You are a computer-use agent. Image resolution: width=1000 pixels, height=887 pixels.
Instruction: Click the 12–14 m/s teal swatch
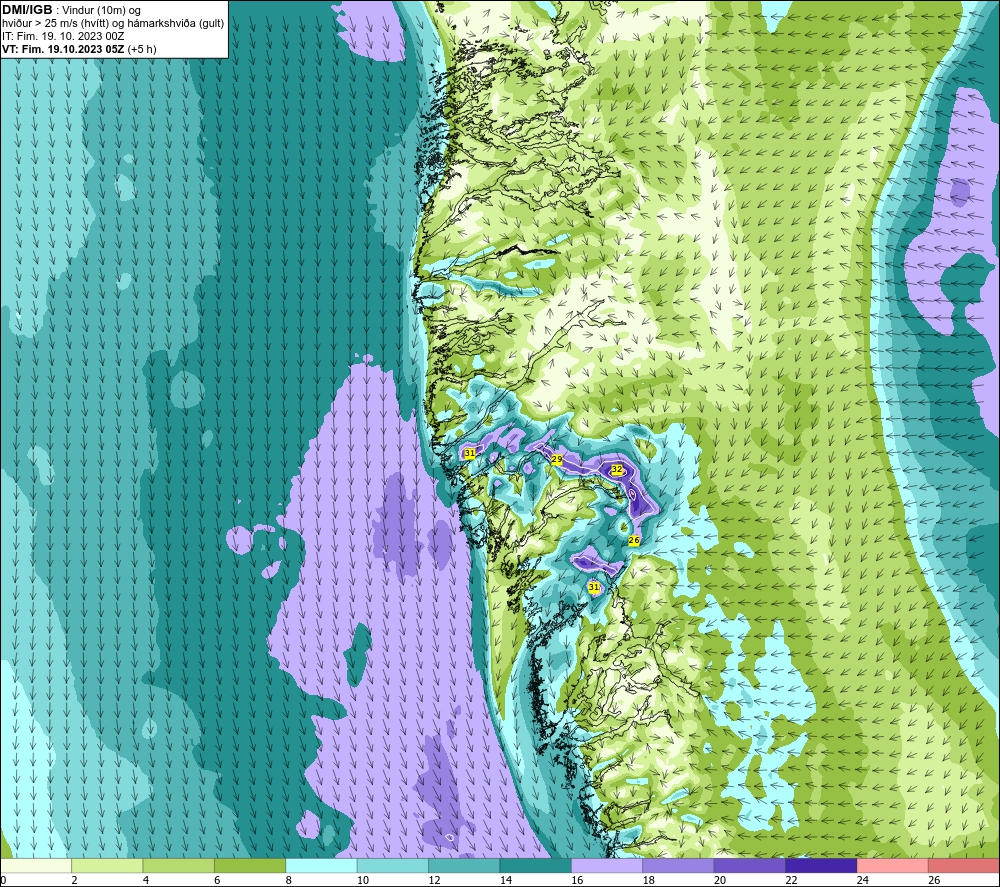click(464, 866)
